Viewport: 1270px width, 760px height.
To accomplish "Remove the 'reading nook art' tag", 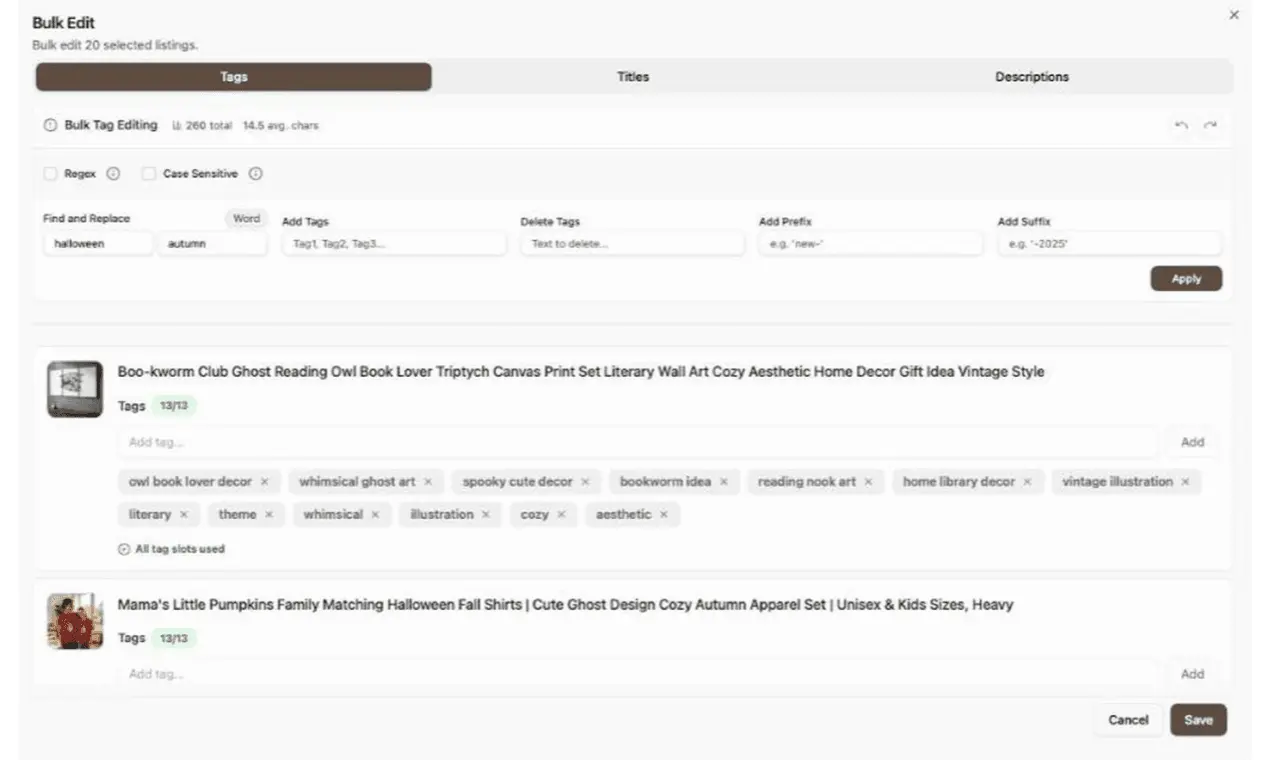I will (x=868, y=482).
